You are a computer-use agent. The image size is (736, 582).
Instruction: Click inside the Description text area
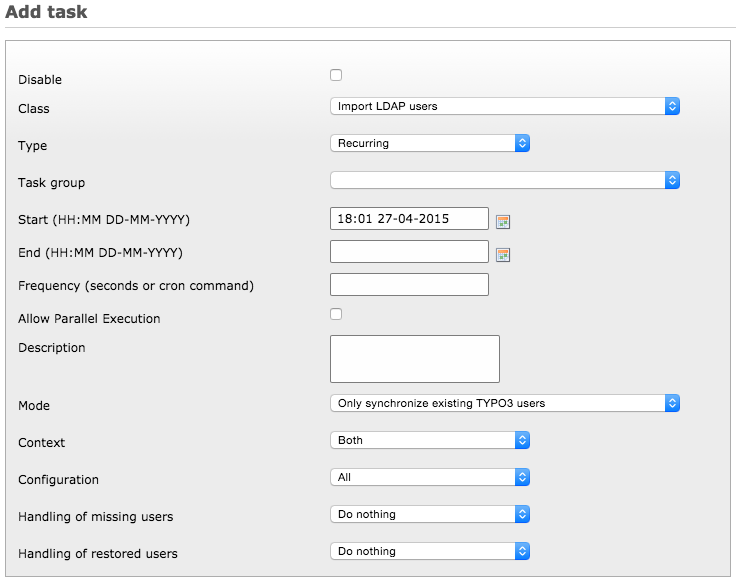coord(414,358)
